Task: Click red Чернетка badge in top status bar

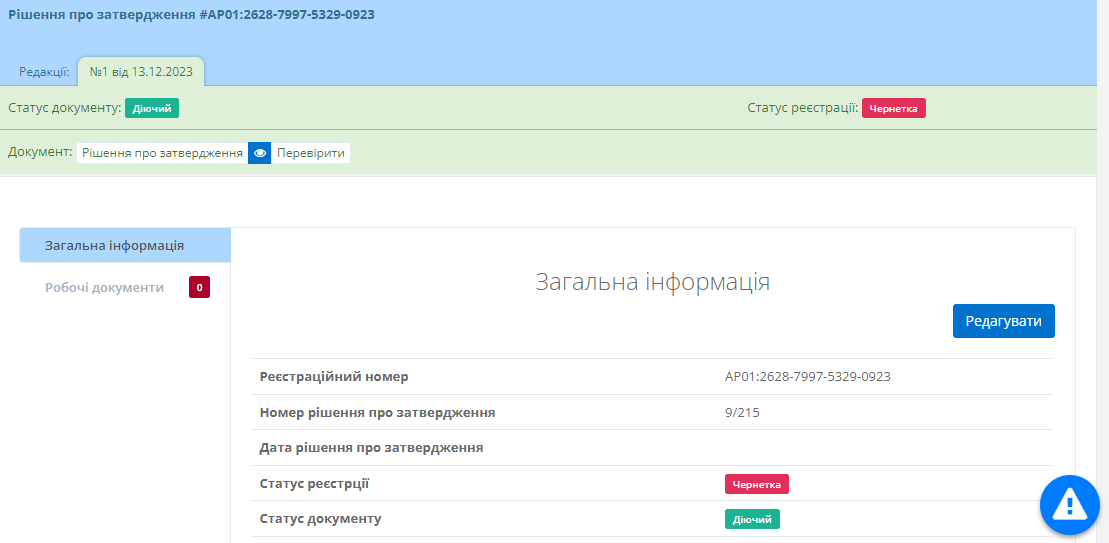Action: [x=894, y=108]
